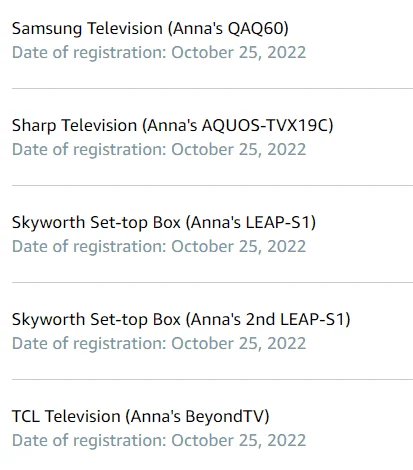Click Sharp Television registration date text
Screen dimensions: 413x470
pos(159,150)
